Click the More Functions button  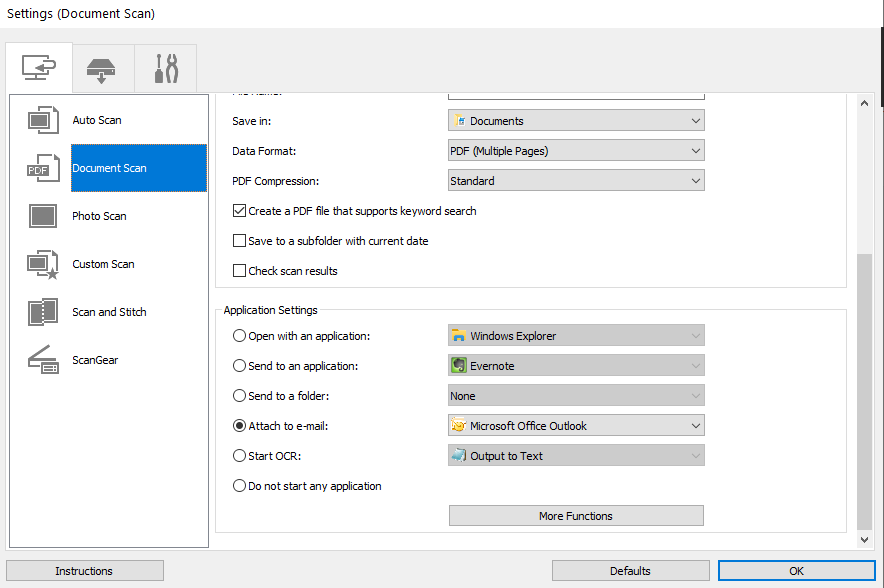[576, 516]
